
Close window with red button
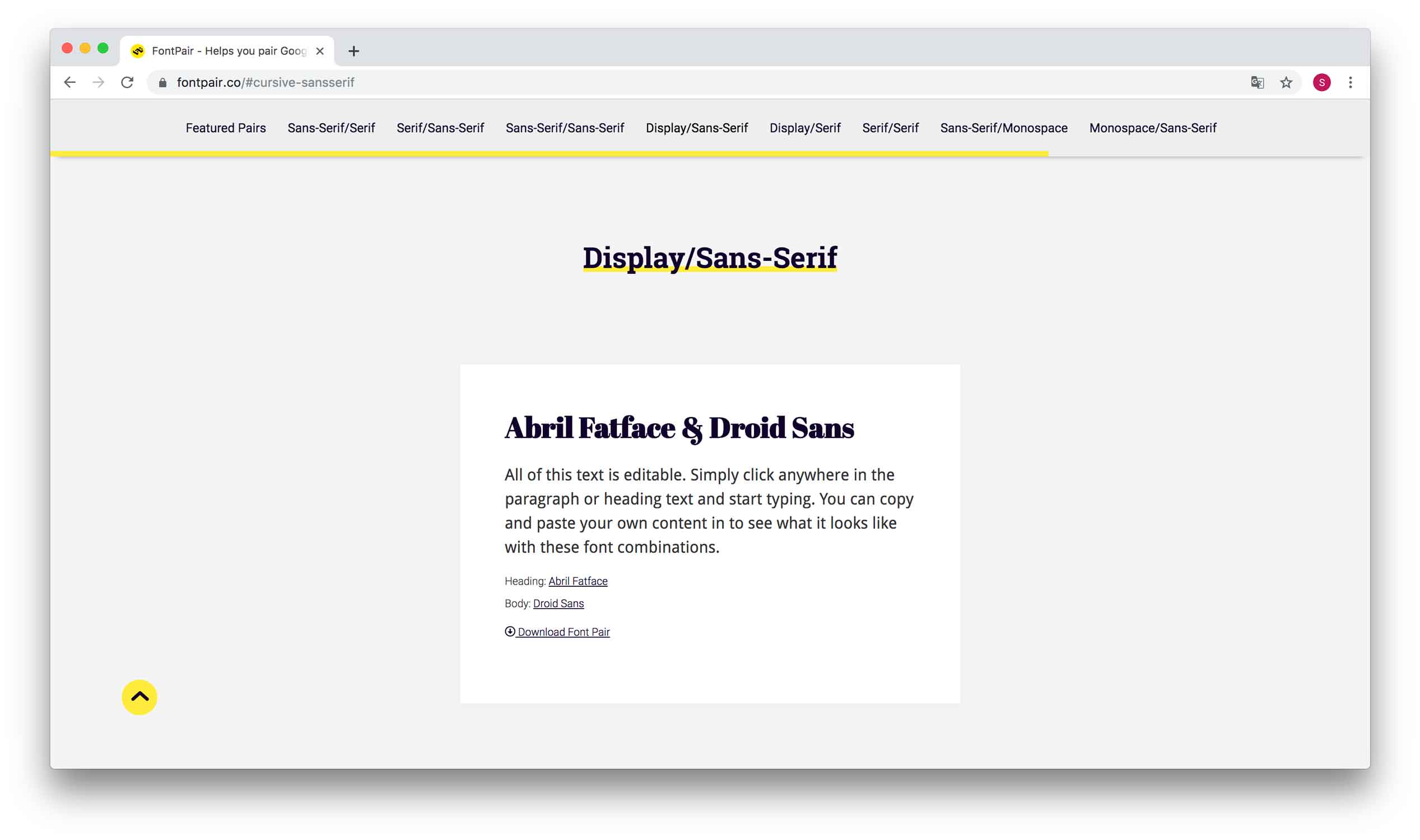(x=67, y=48)
